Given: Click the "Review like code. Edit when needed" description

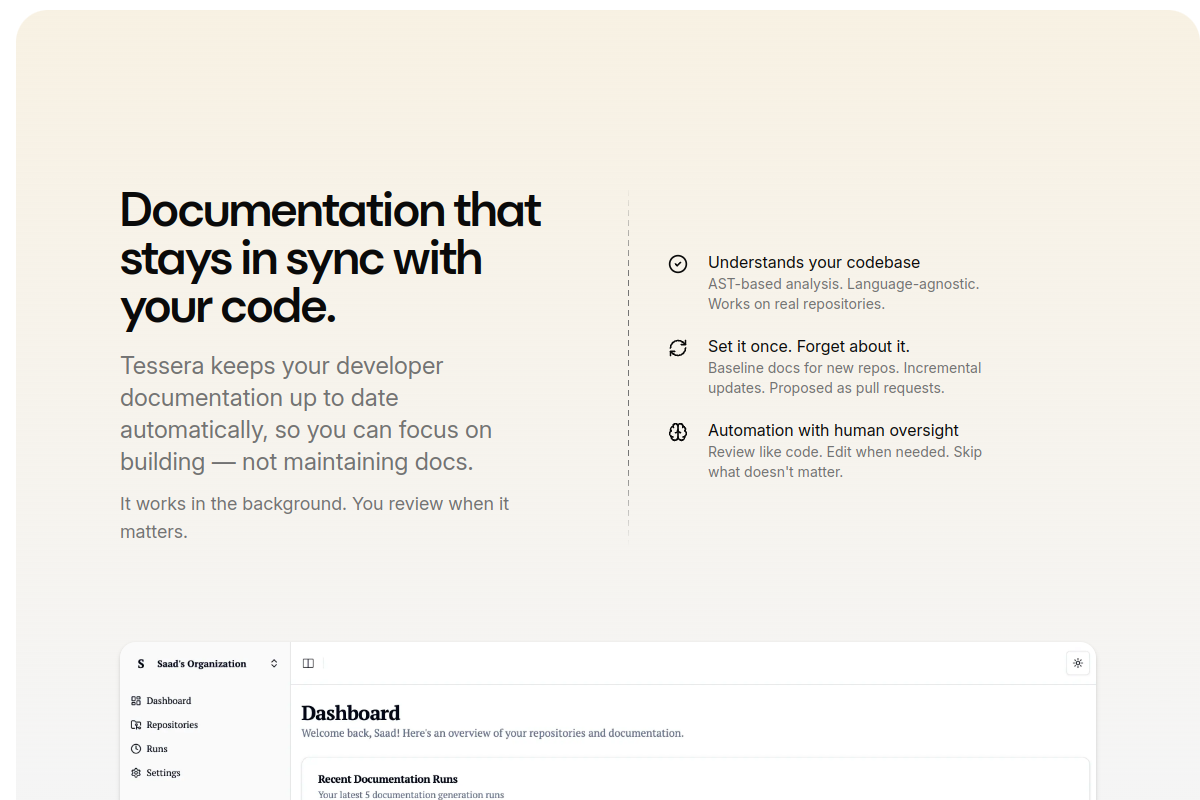Looking at the screenshot, I should tap(845, 462).
